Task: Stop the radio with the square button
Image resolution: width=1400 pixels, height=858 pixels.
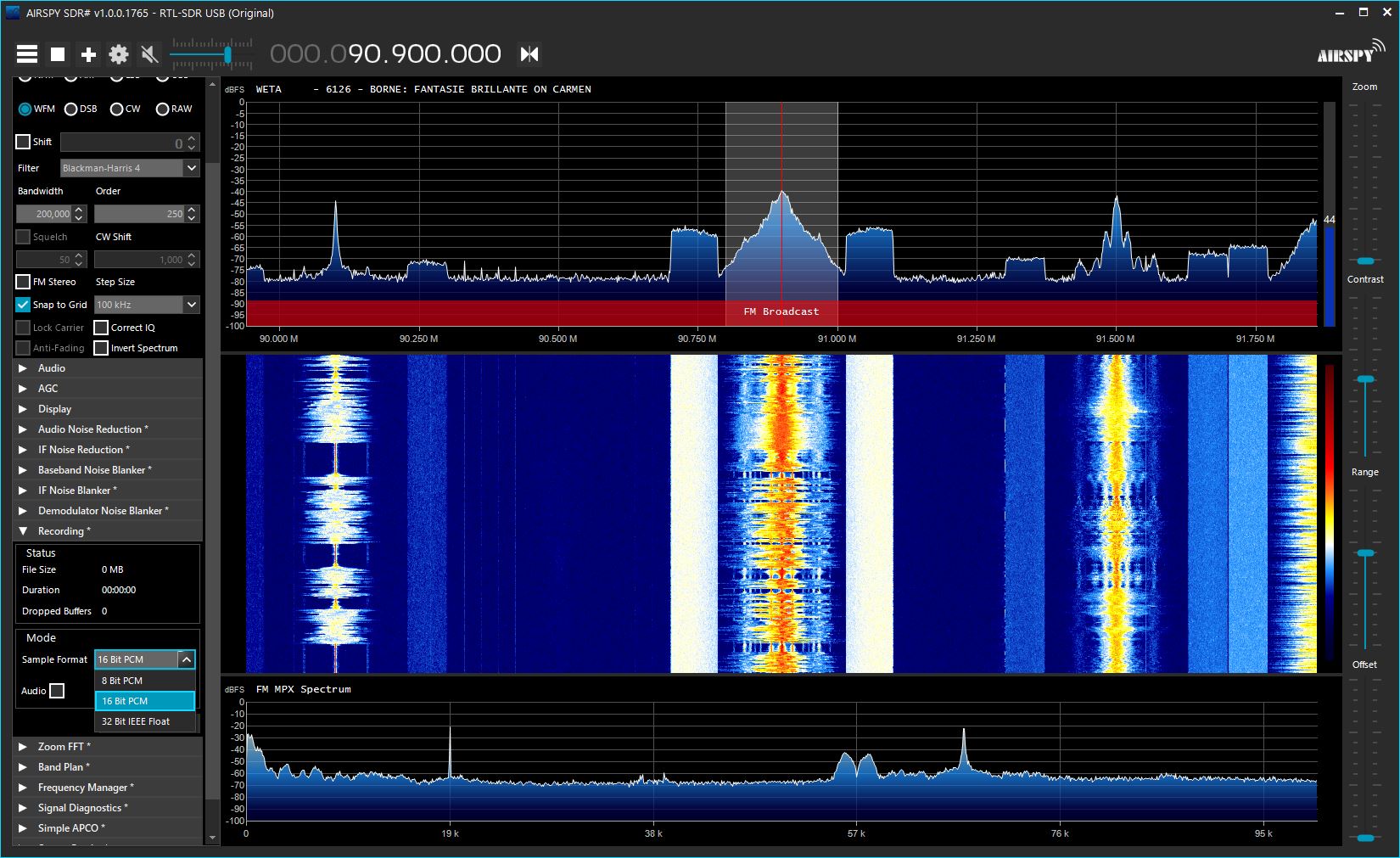Action: coord(58,54)
